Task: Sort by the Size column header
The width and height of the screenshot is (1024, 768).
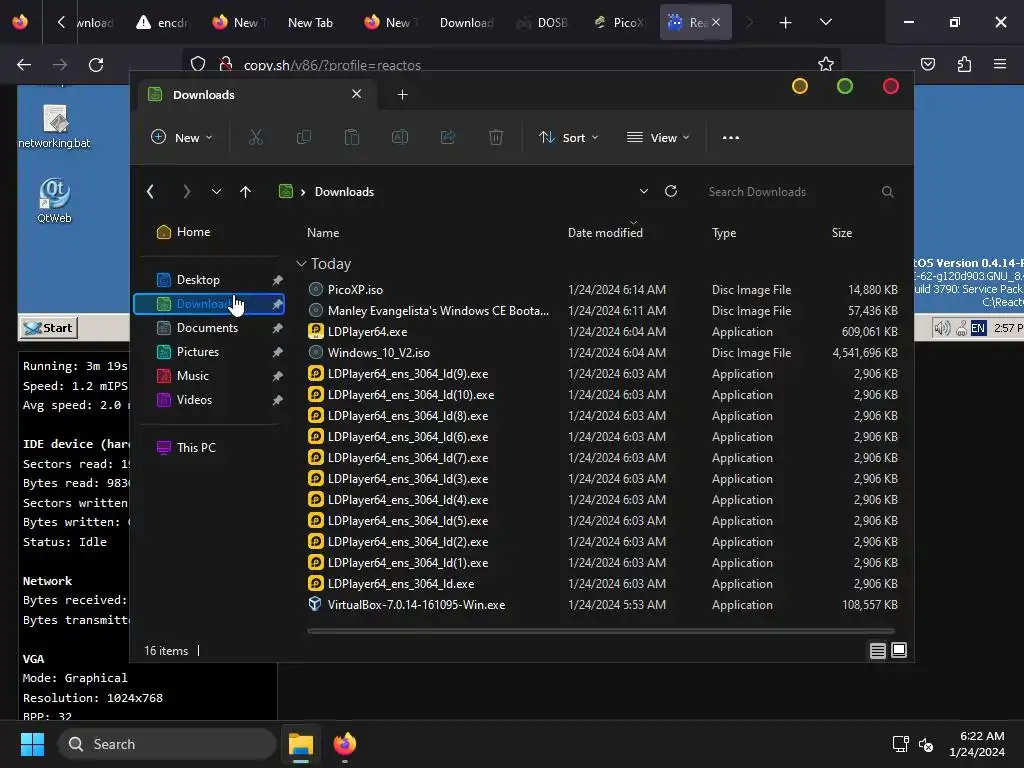Action: 842,232
